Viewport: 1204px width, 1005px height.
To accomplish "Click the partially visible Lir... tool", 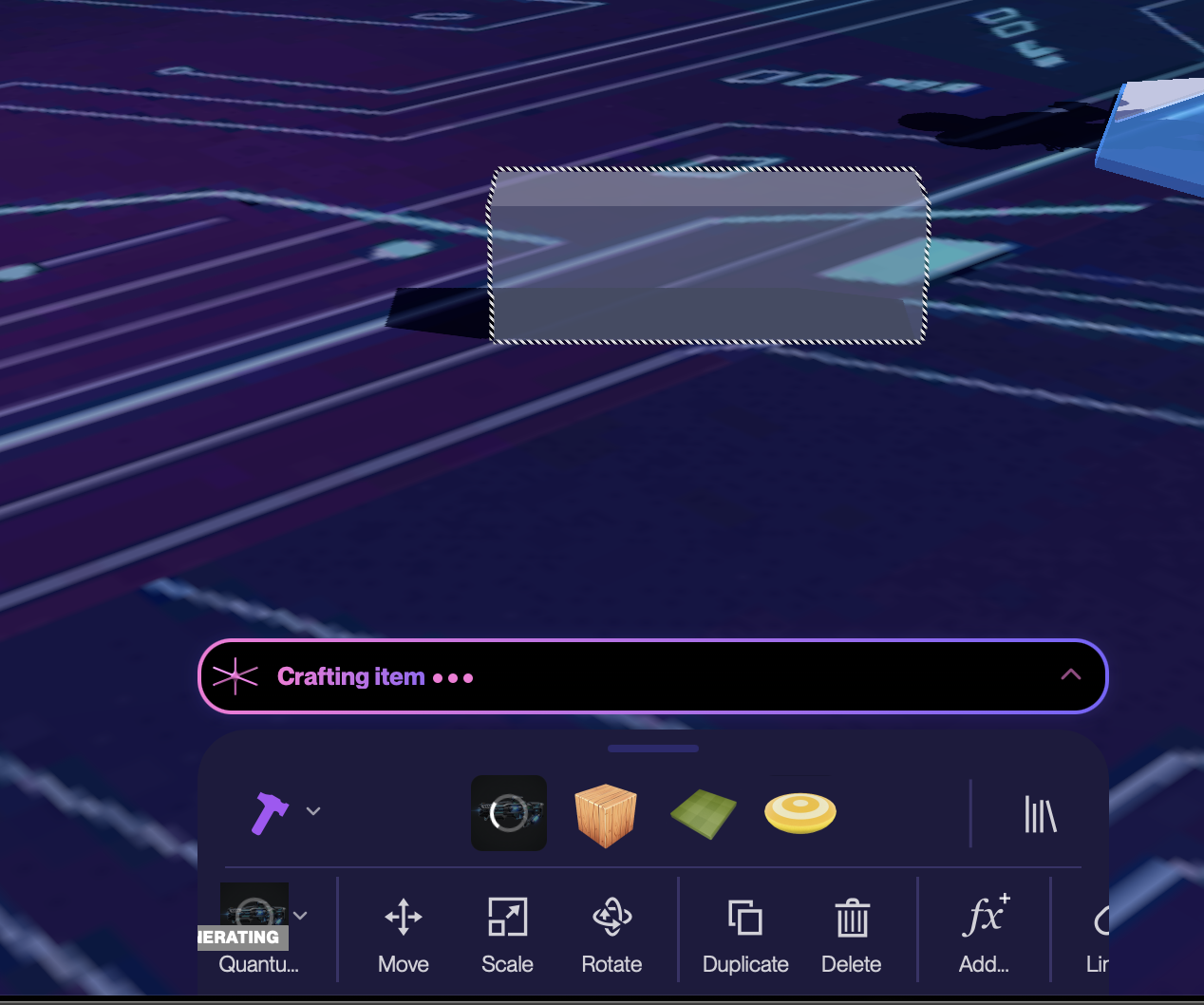I will 1098,936.
